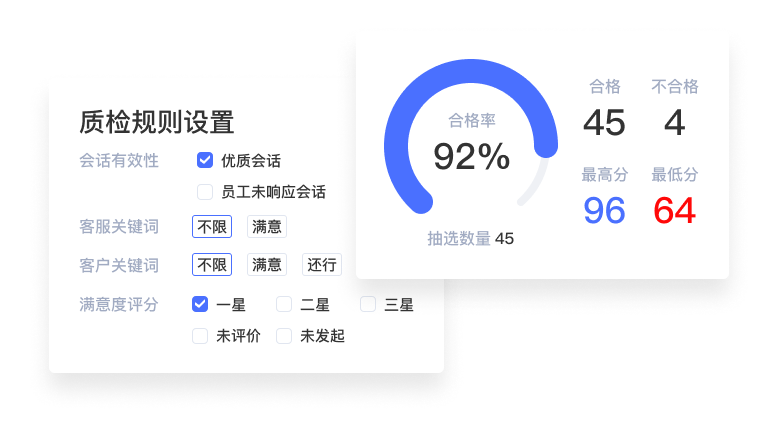Select 不限 for 客户关键词
This screenshot has height=427, width=777.
[x=212, y=265]
